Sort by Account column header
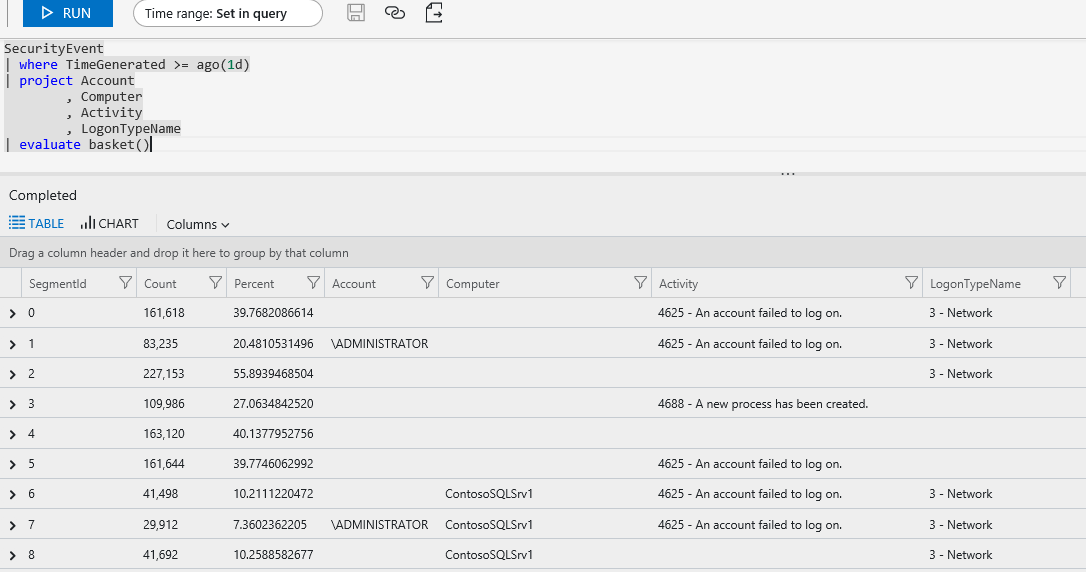Viewport: 1086px width, 572px height. [353, 284]
